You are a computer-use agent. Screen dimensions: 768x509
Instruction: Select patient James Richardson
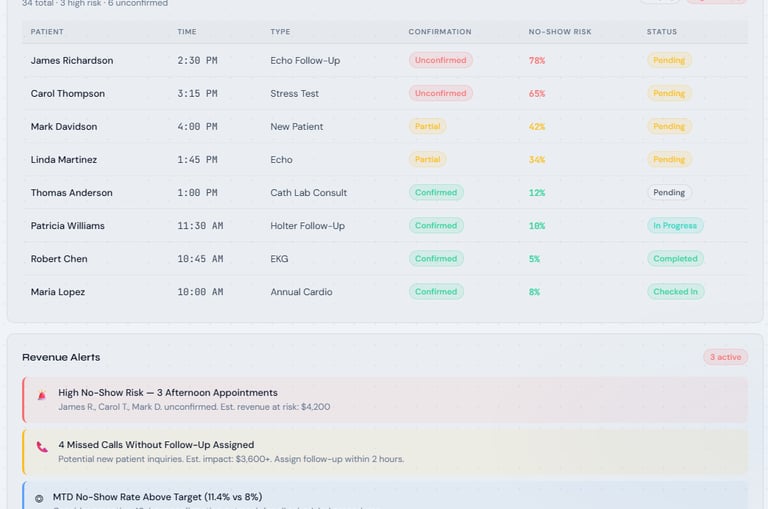tap(72, 60)
